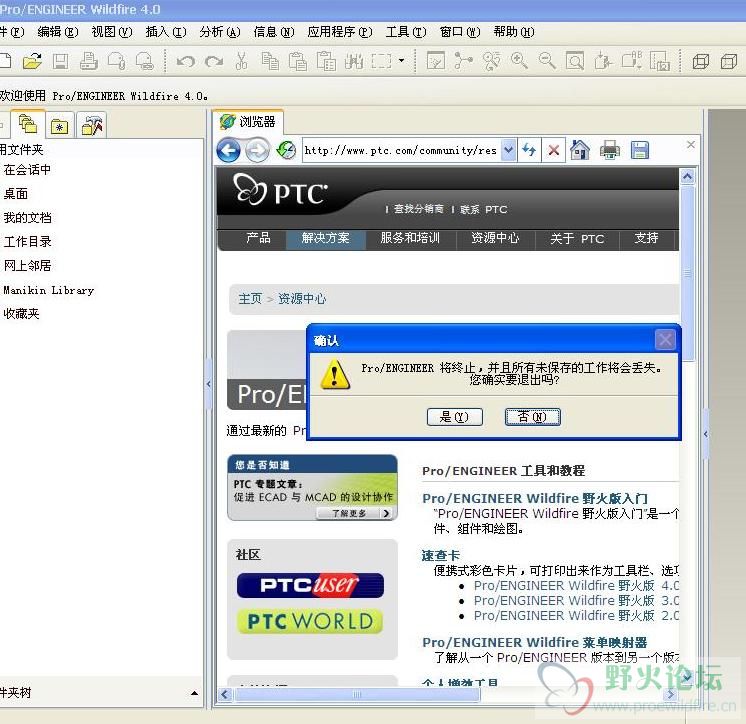Save the browser page
Image resolution: width=746 pixels, height=724 pixels.
[640, 150]
